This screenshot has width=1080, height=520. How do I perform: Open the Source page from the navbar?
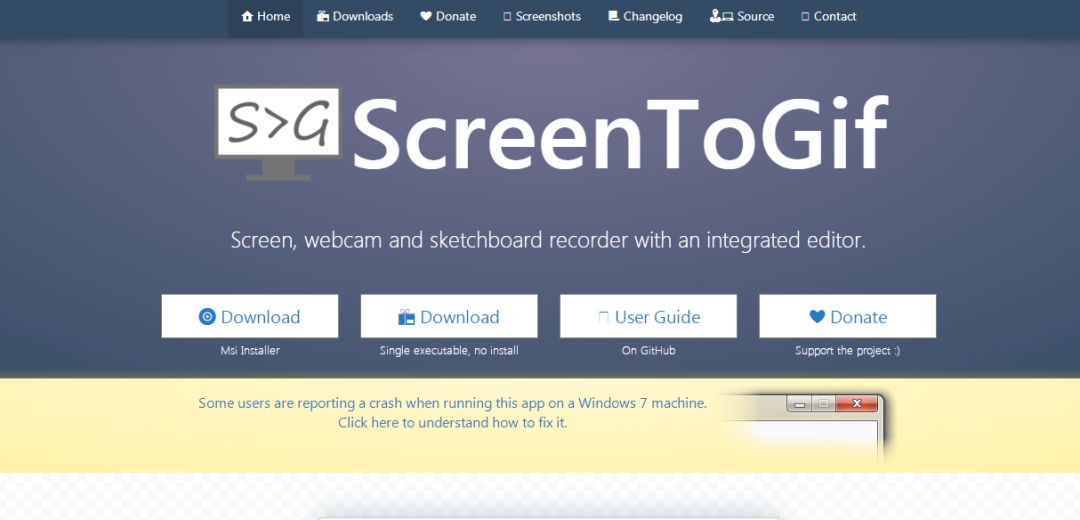click(x=742, y=17)
